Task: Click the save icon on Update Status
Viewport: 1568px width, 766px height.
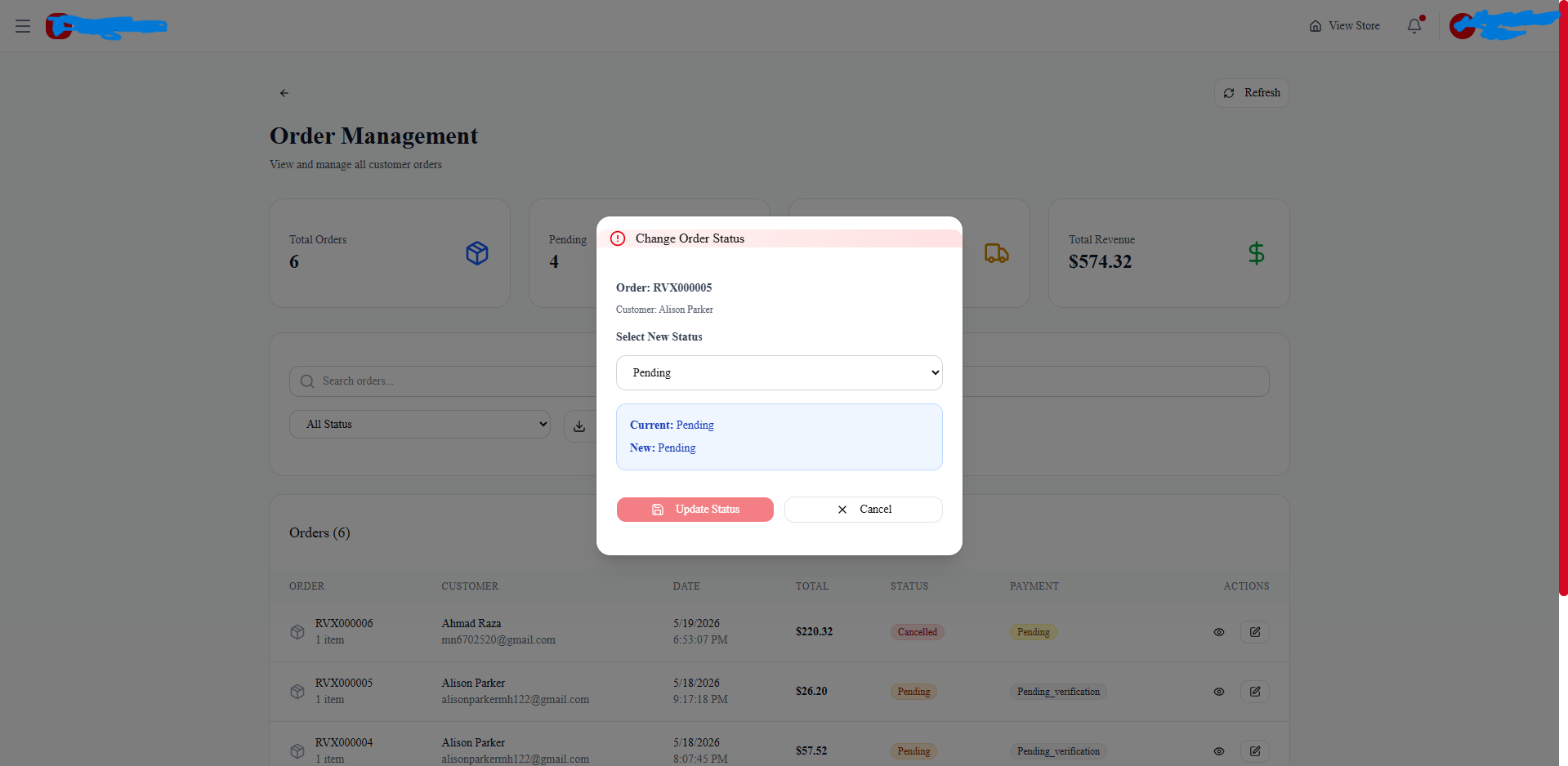Action: pos(658,510)
